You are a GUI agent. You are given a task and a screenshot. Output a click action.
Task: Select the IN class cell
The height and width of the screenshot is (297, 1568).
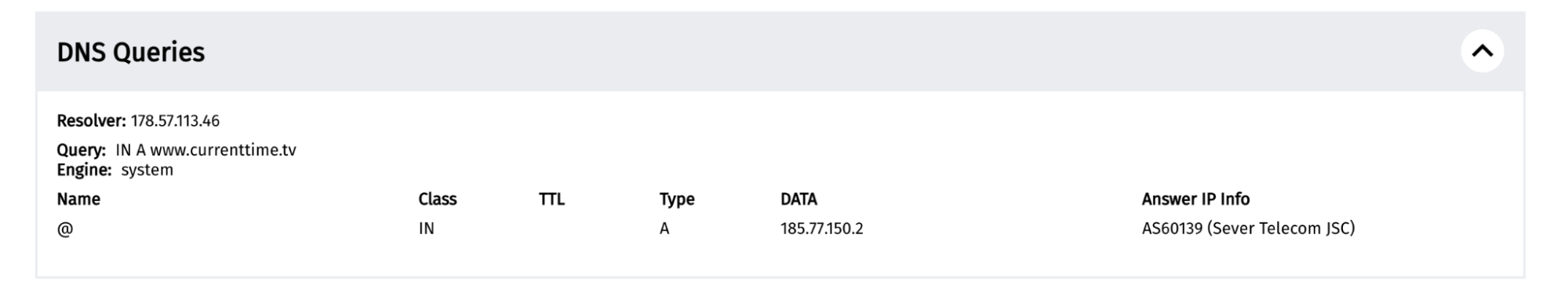point(426,229)
